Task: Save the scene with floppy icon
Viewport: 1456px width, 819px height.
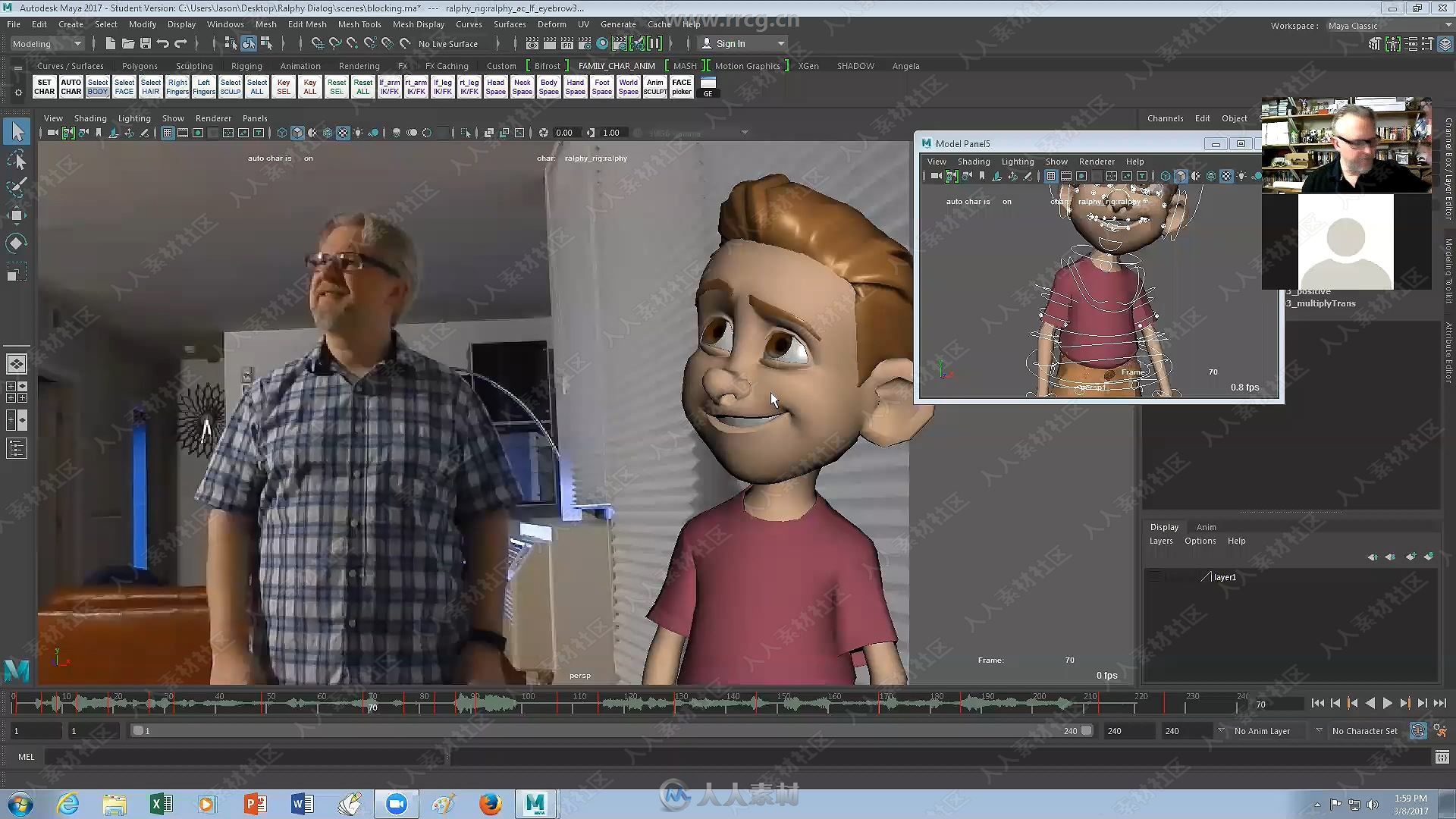Action: 146,43
